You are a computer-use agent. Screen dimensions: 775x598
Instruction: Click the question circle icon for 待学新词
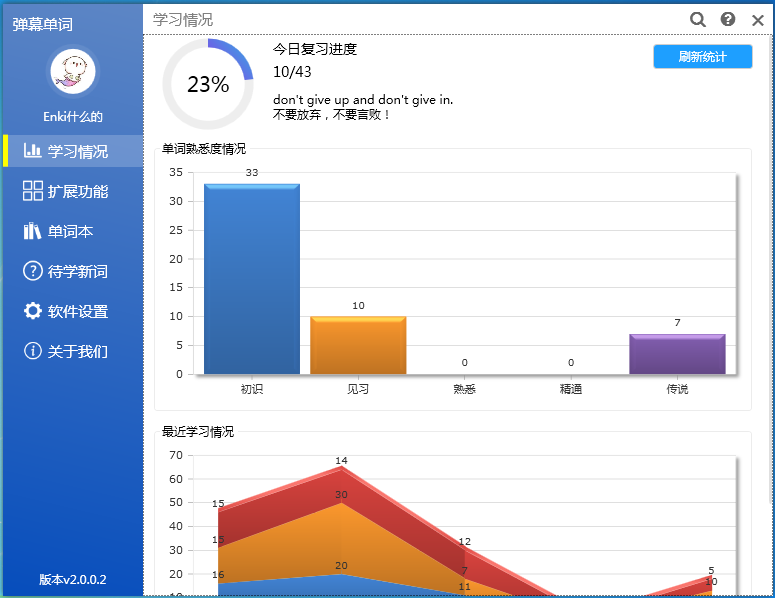coord(33,271)
